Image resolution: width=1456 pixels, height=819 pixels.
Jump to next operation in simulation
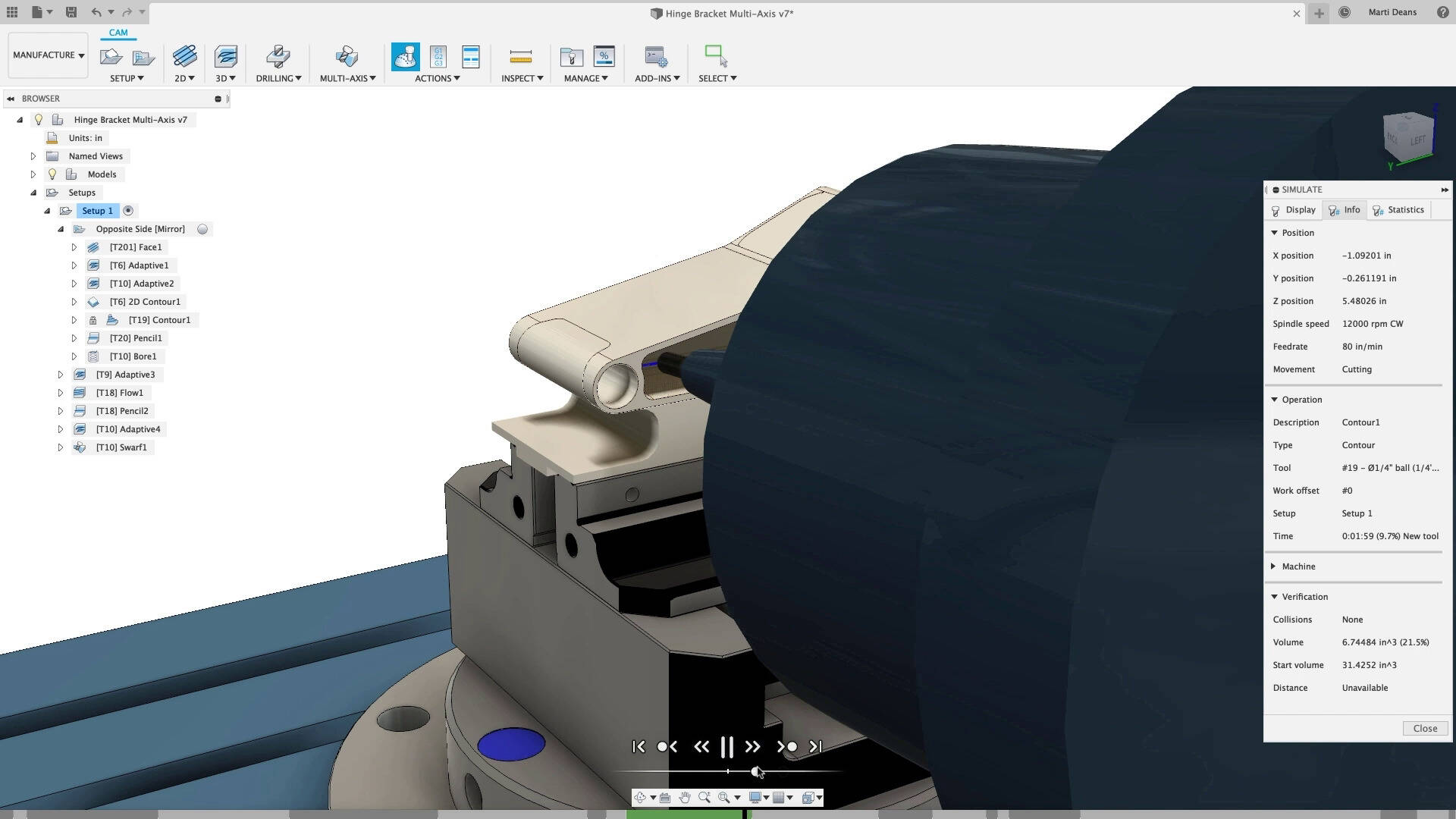click(x=786, y=747)
